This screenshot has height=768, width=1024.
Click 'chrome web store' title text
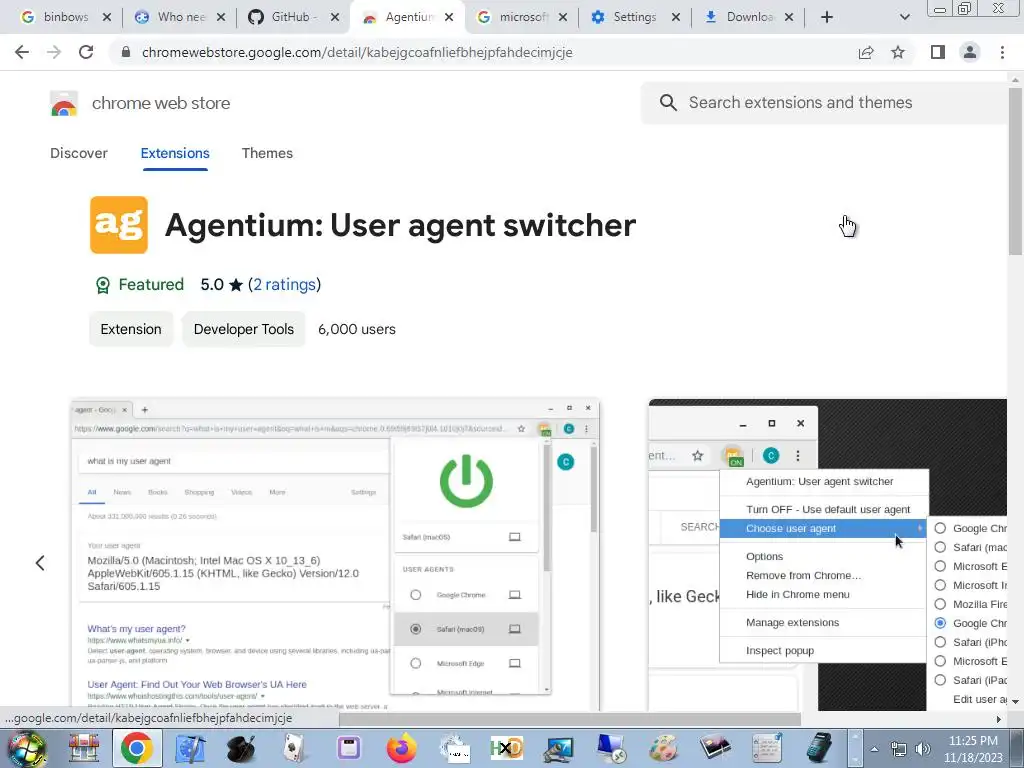point(161,103)
